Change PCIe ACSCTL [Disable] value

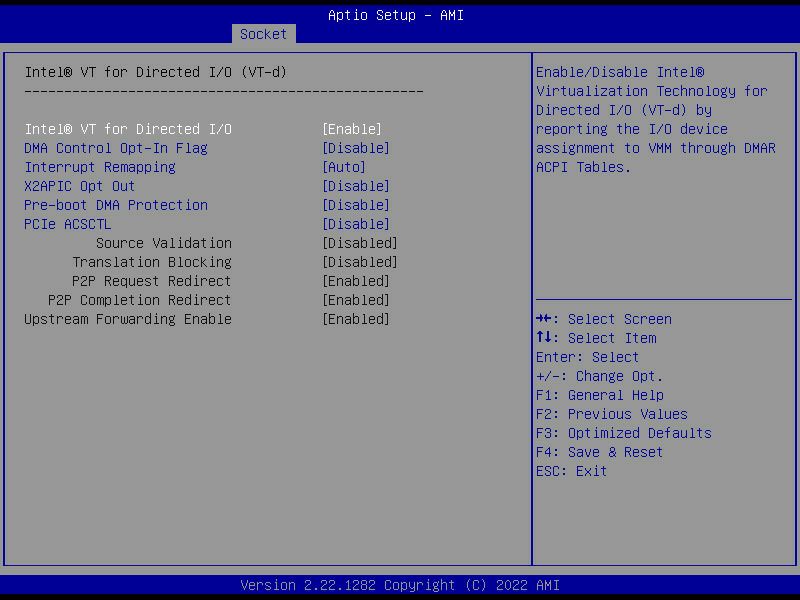[x=356, y=224]
